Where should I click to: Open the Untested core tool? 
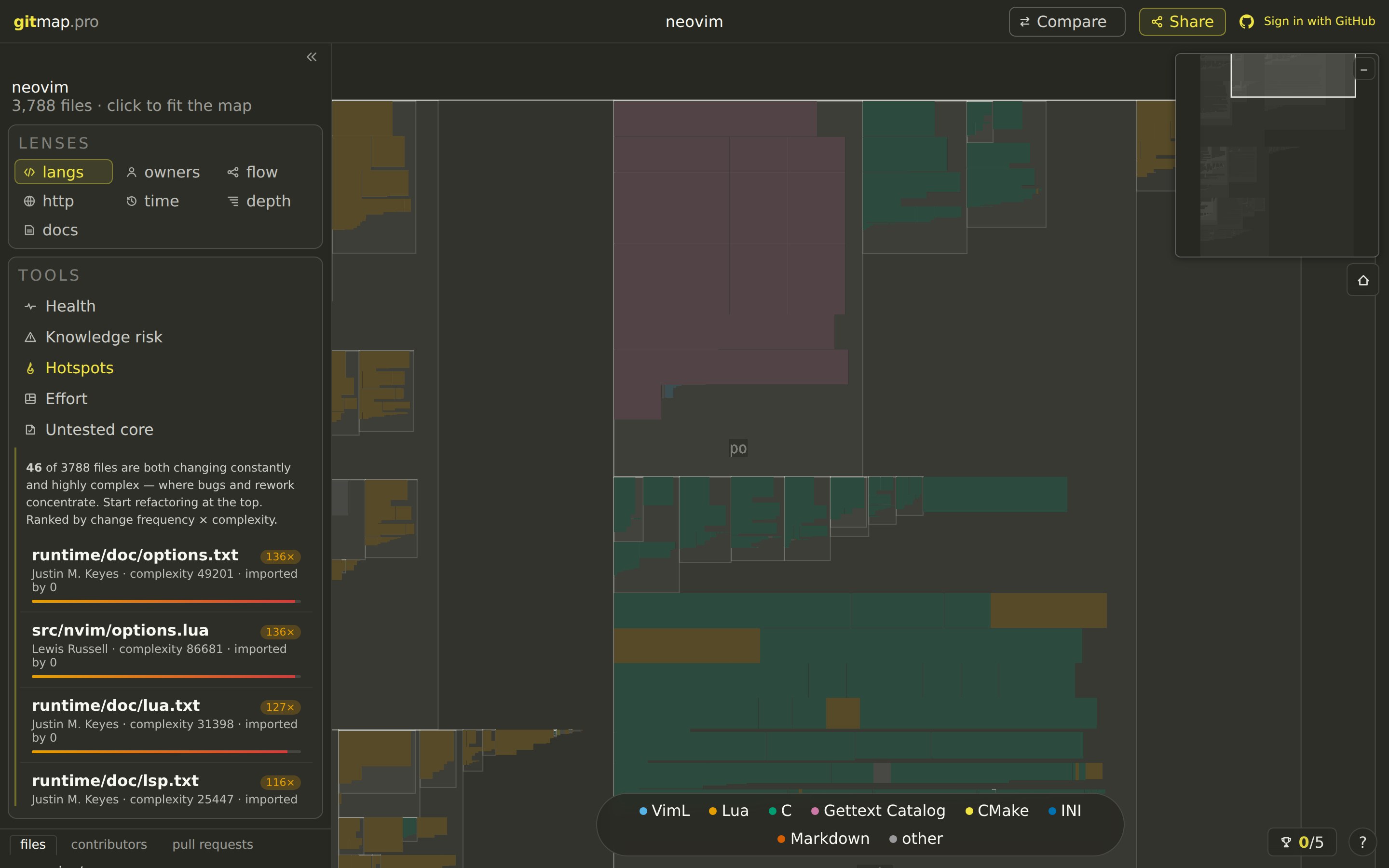tap(165, 429)
